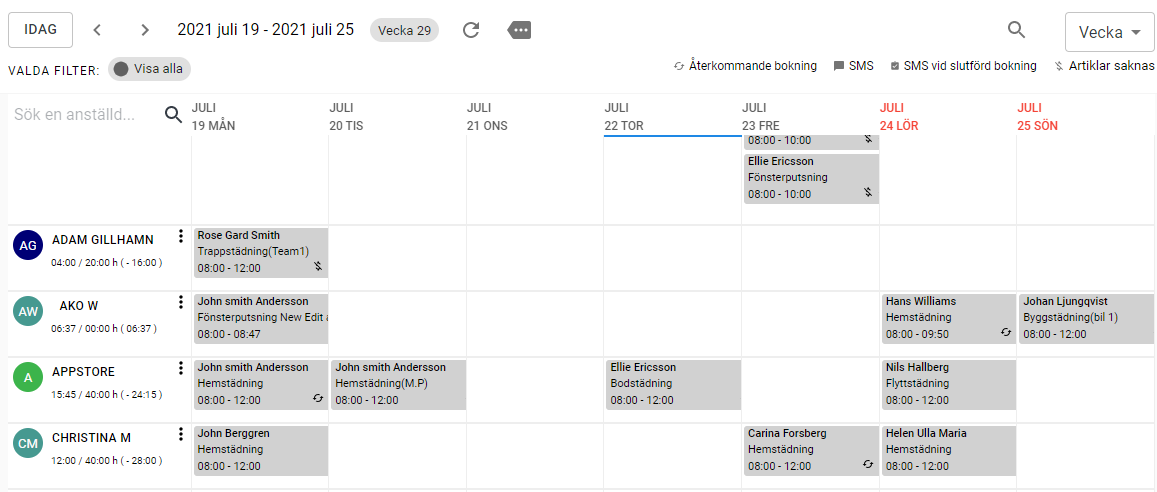Click search icon beside employee search field
This screenshot has height=492, width=1157.
(x=174, y=115)
